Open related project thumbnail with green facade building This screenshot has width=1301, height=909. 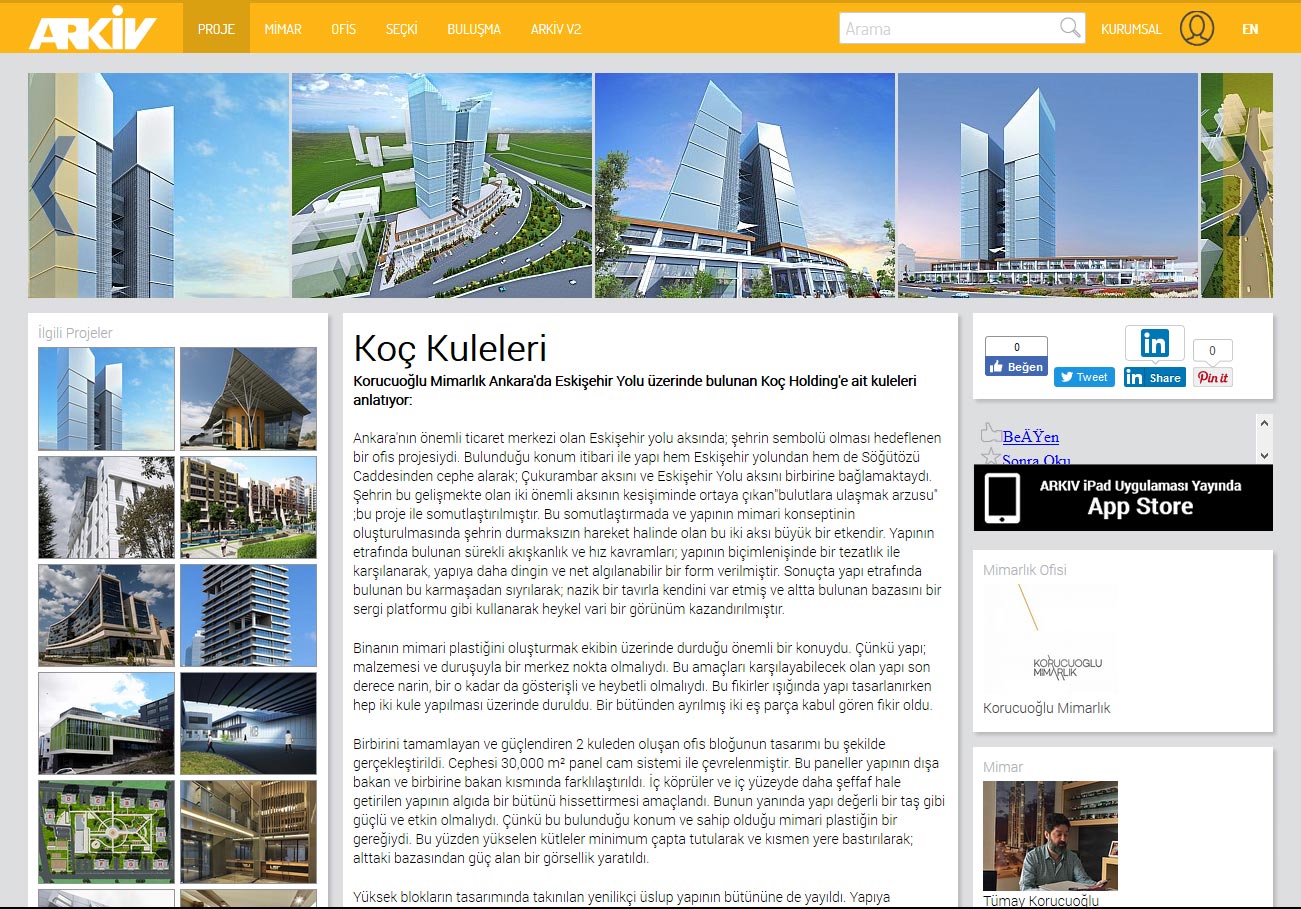tap(106, 723)
